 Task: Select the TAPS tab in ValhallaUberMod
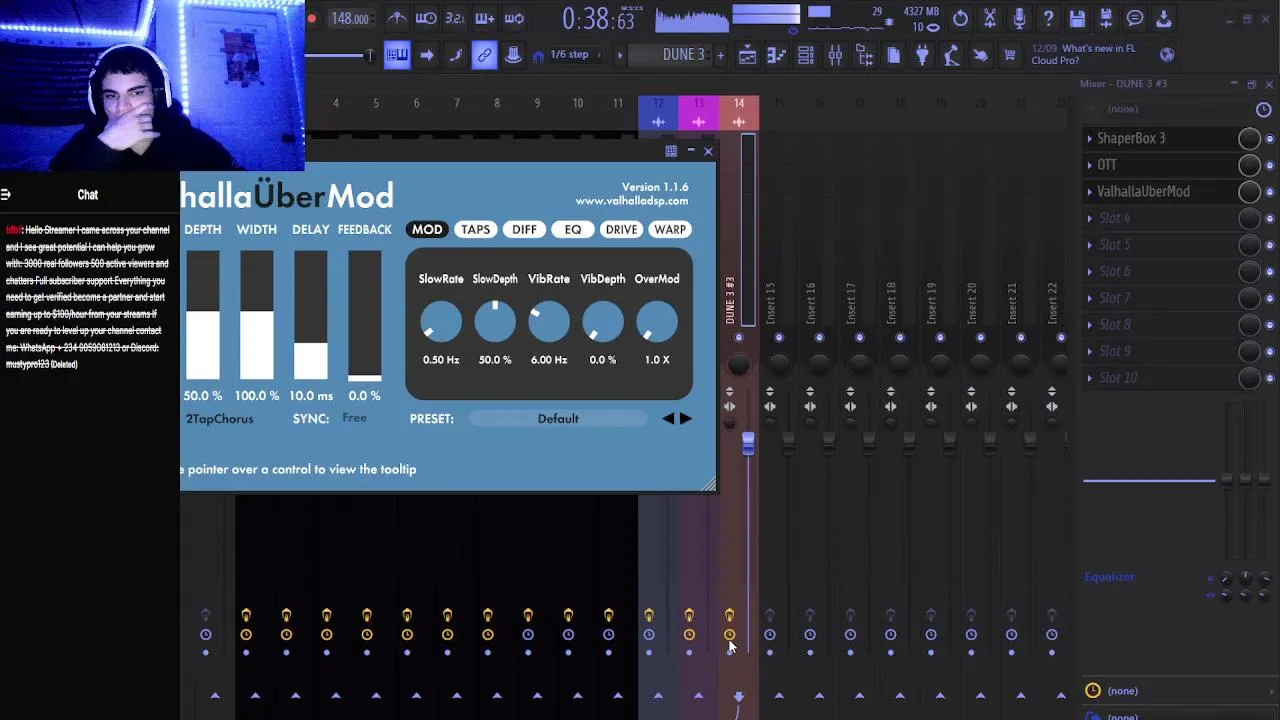point(475,230)
